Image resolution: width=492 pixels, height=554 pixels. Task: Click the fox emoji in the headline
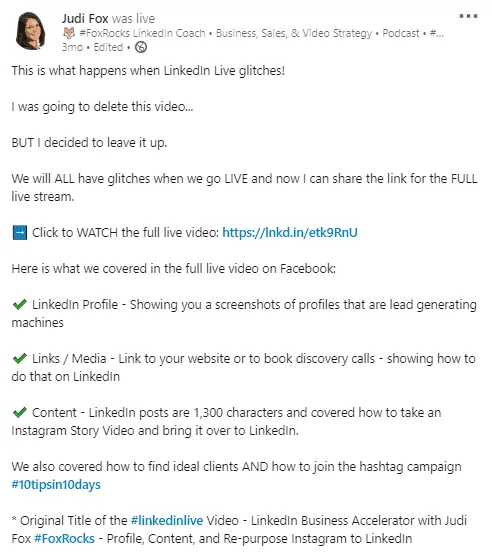tap(69, 33)
